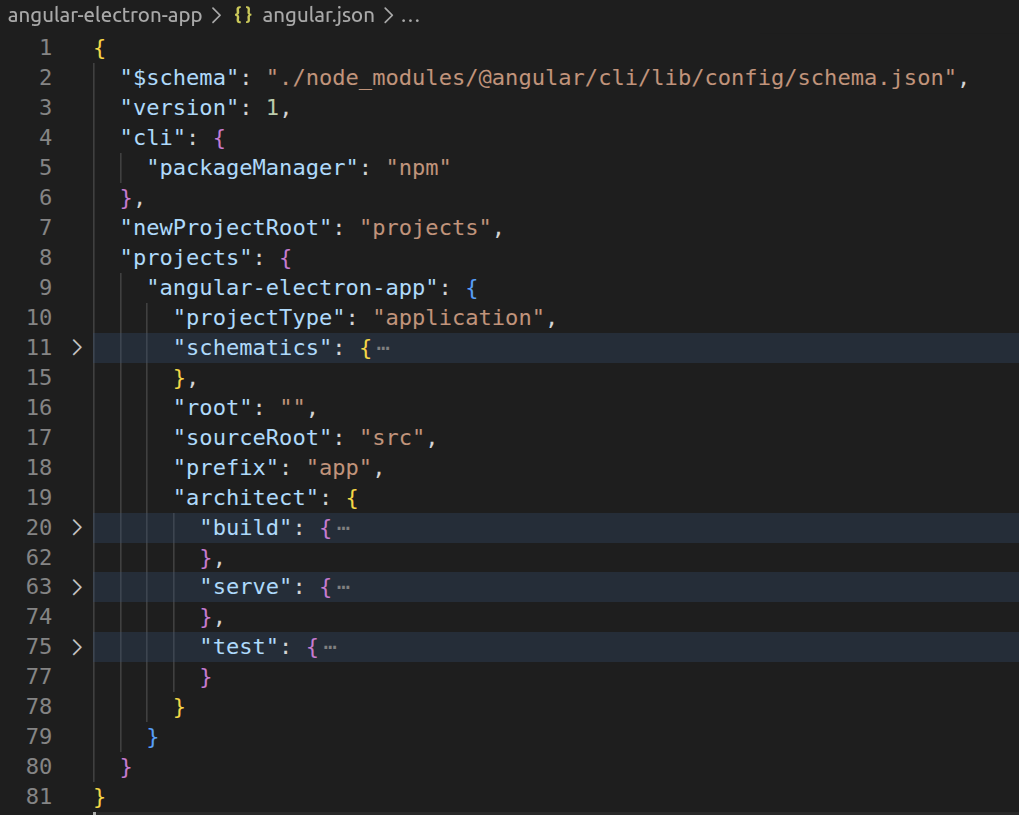Click the JSON braces icon in breadcrumb

(x=243, y=15)
